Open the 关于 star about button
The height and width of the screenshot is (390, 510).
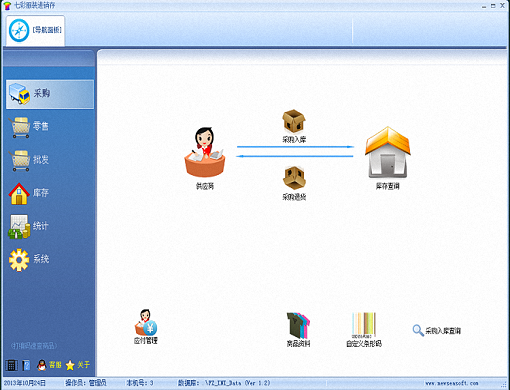click(78, 365)
